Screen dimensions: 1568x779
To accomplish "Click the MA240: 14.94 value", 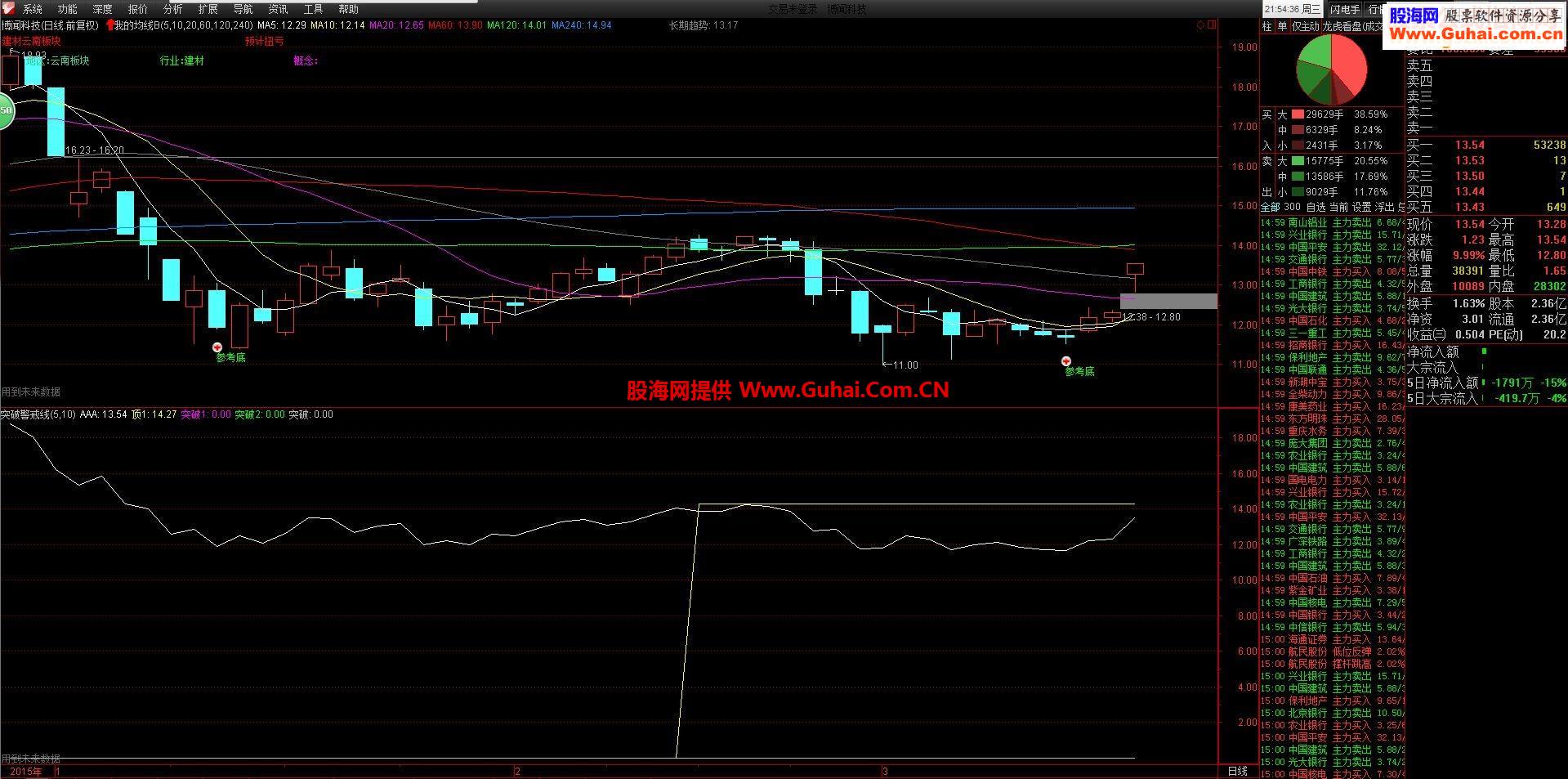I will tap(582, 25).
